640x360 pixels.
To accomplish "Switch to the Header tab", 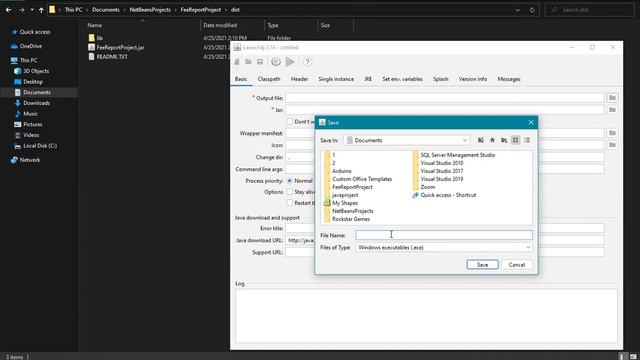I will [299, 79].
